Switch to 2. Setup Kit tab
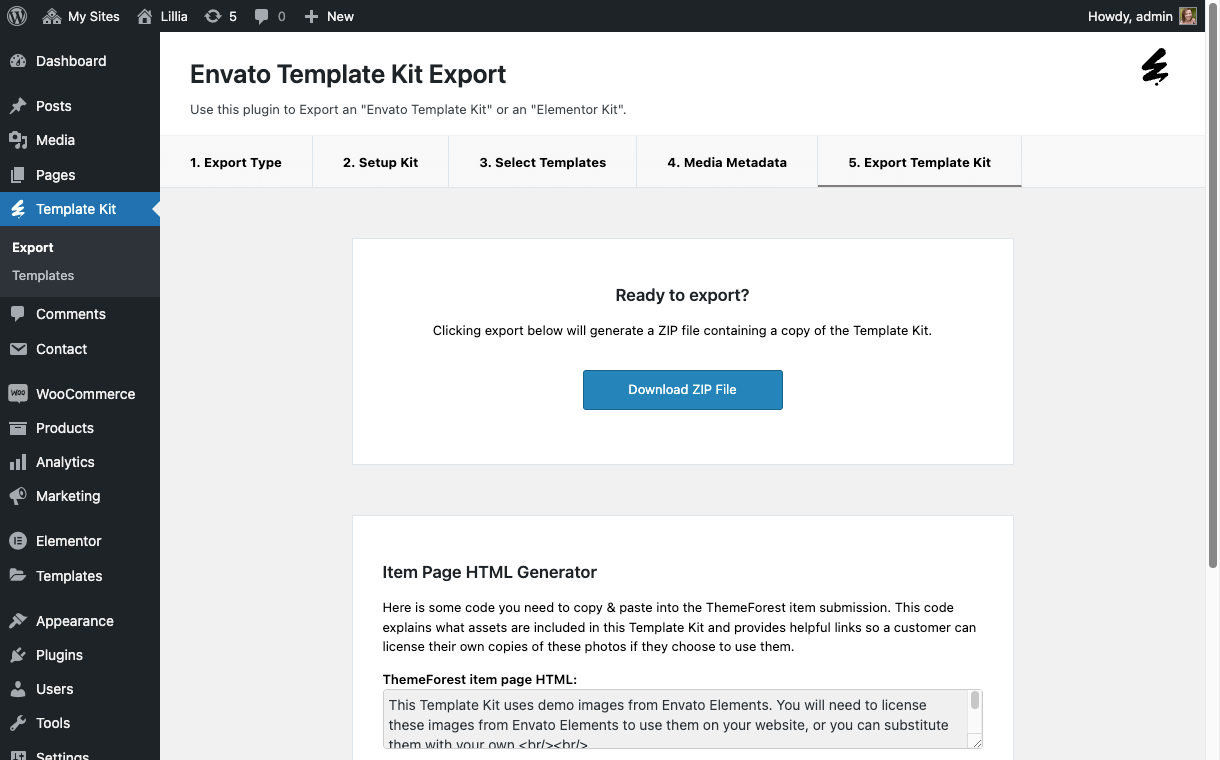Viewport: 1220px width, 760px height. coord(381,162)
